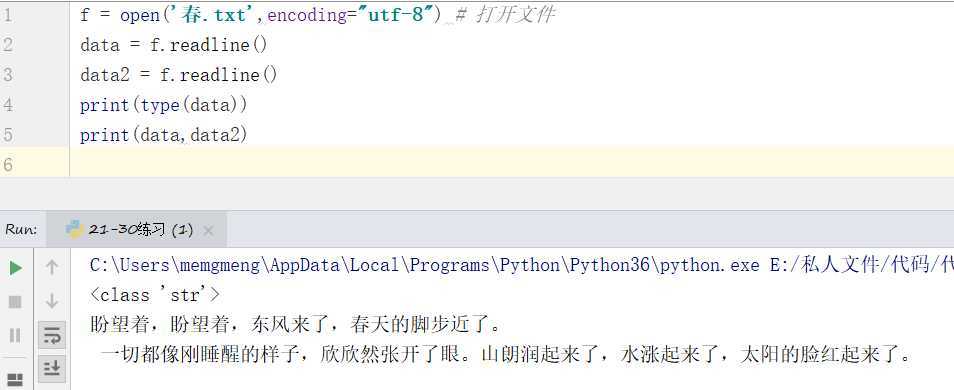Click data2 = f.readline() on line 3
Image resolution: width=954 pixels, height=390 pixels.
179,75
